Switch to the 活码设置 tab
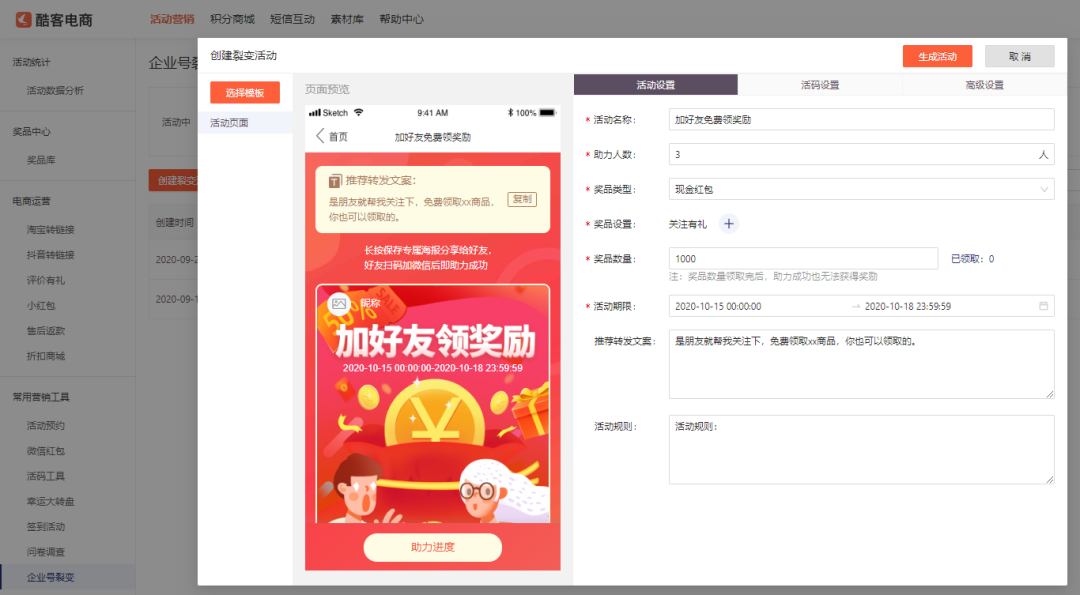The width and height of the screenshot is (1080, 595). (x=820, y=85)
